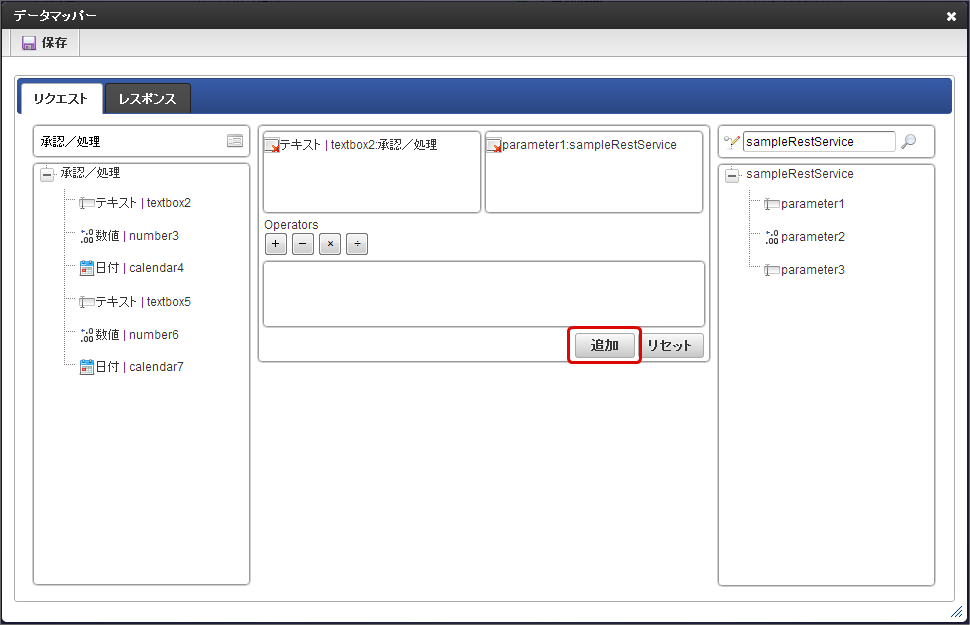Select 数値 | number3 in the tree

tap(137, 236)
